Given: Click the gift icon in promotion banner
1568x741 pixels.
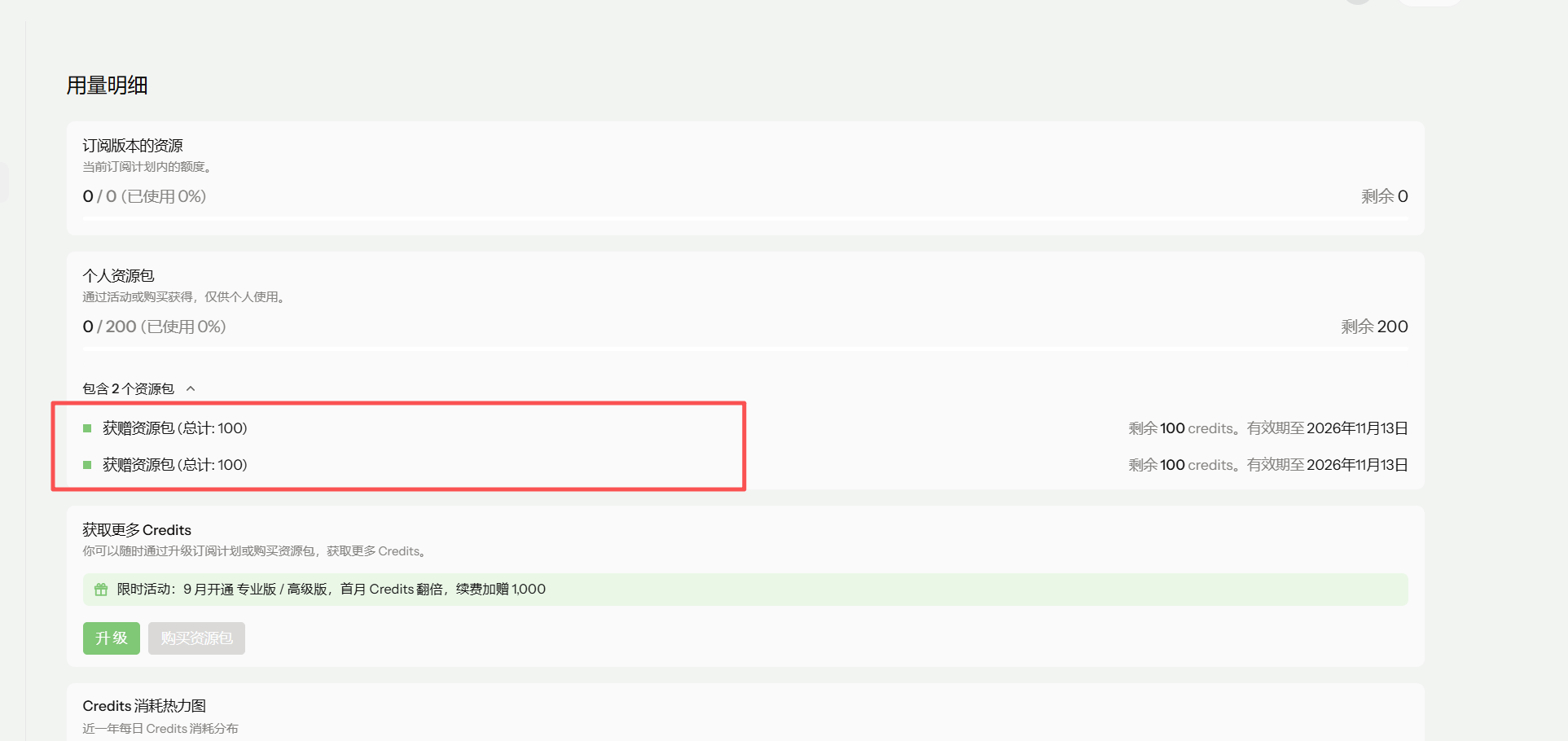Looking at the screenshot, I should [101, 590].
